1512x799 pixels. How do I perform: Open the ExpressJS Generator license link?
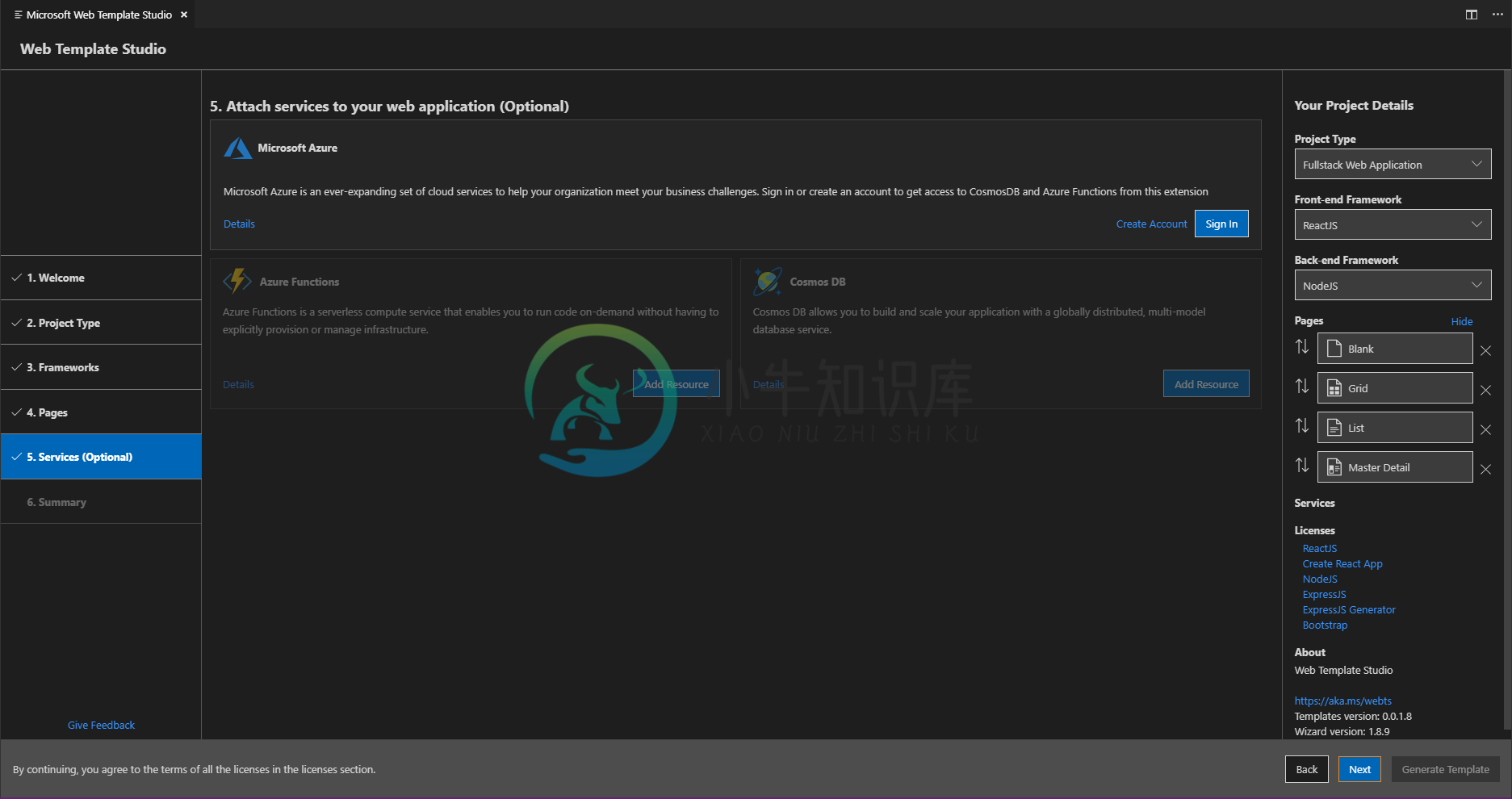click(x=1349, y=609)
